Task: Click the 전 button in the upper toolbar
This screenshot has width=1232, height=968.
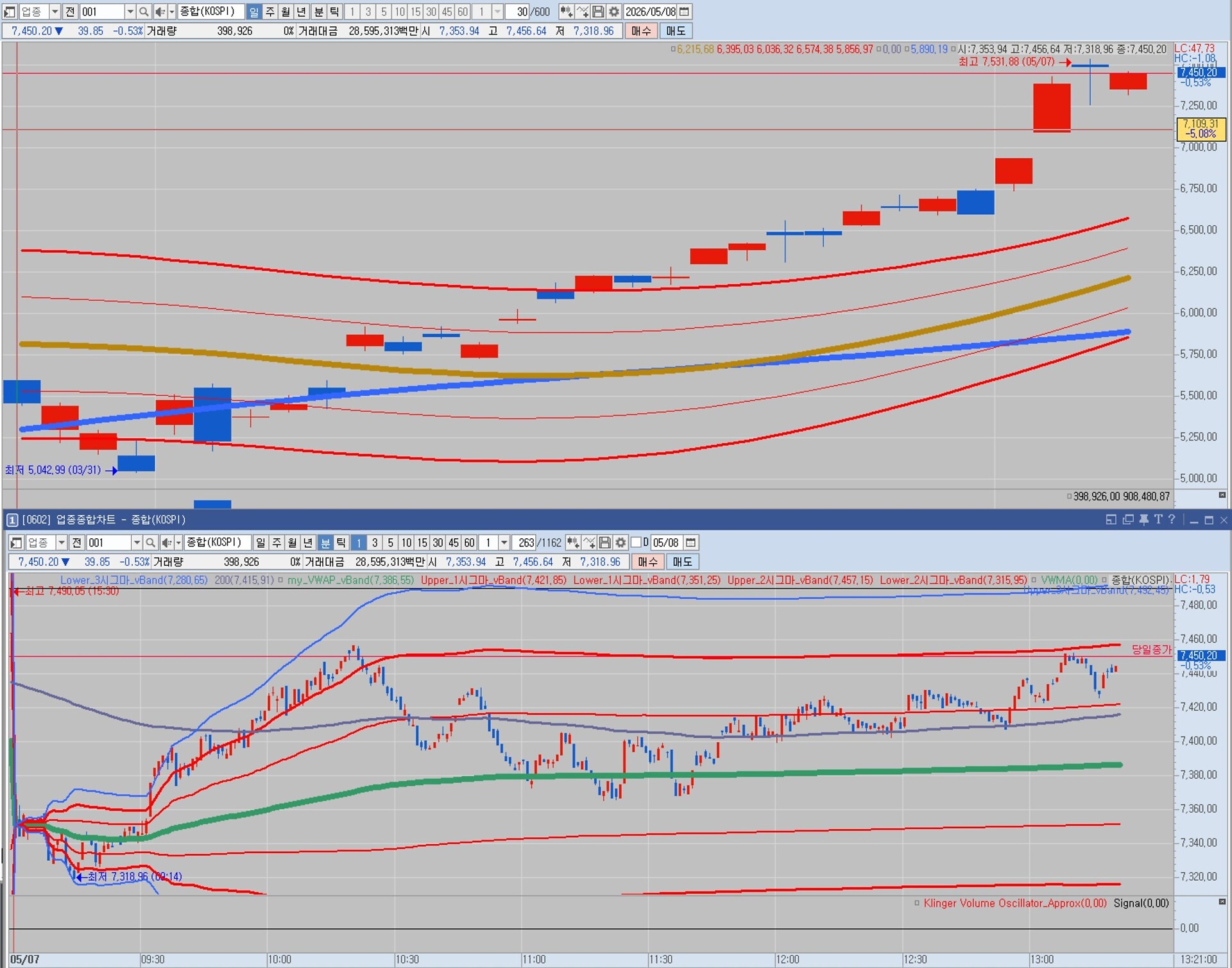Action: 70,12
